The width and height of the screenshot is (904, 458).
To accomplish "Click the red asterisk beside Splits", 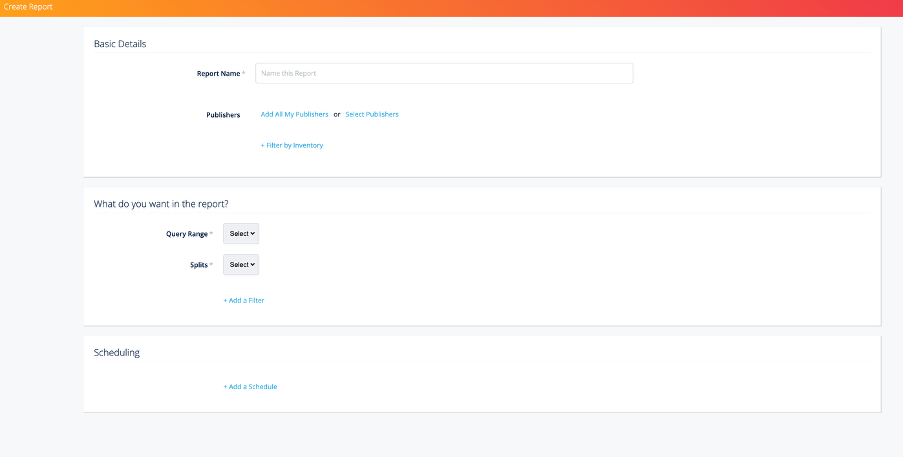I will click(x=212, y=264).
